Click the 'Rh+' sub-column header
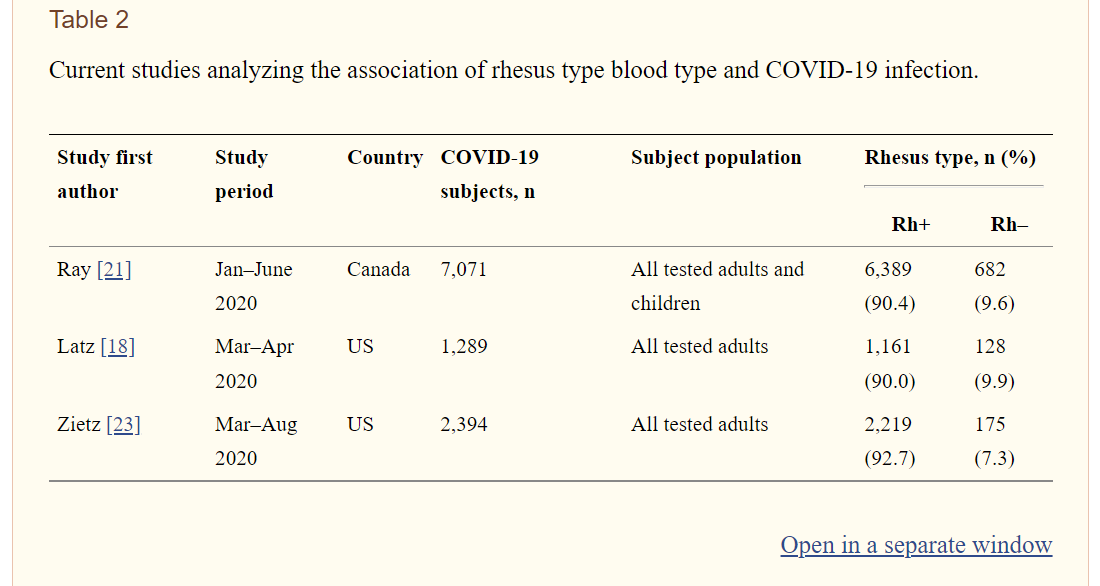Image resolution: width=1100 pixels, height=586 pixels. (910, 224)
